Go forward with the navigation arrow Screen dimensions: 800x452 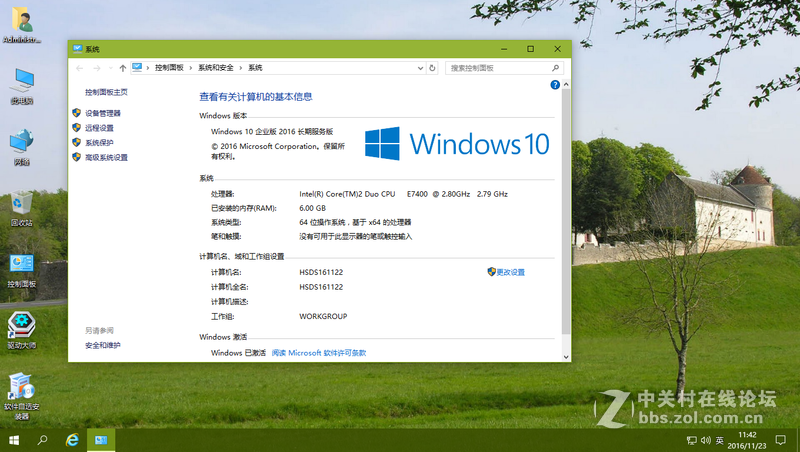[96, 68]
